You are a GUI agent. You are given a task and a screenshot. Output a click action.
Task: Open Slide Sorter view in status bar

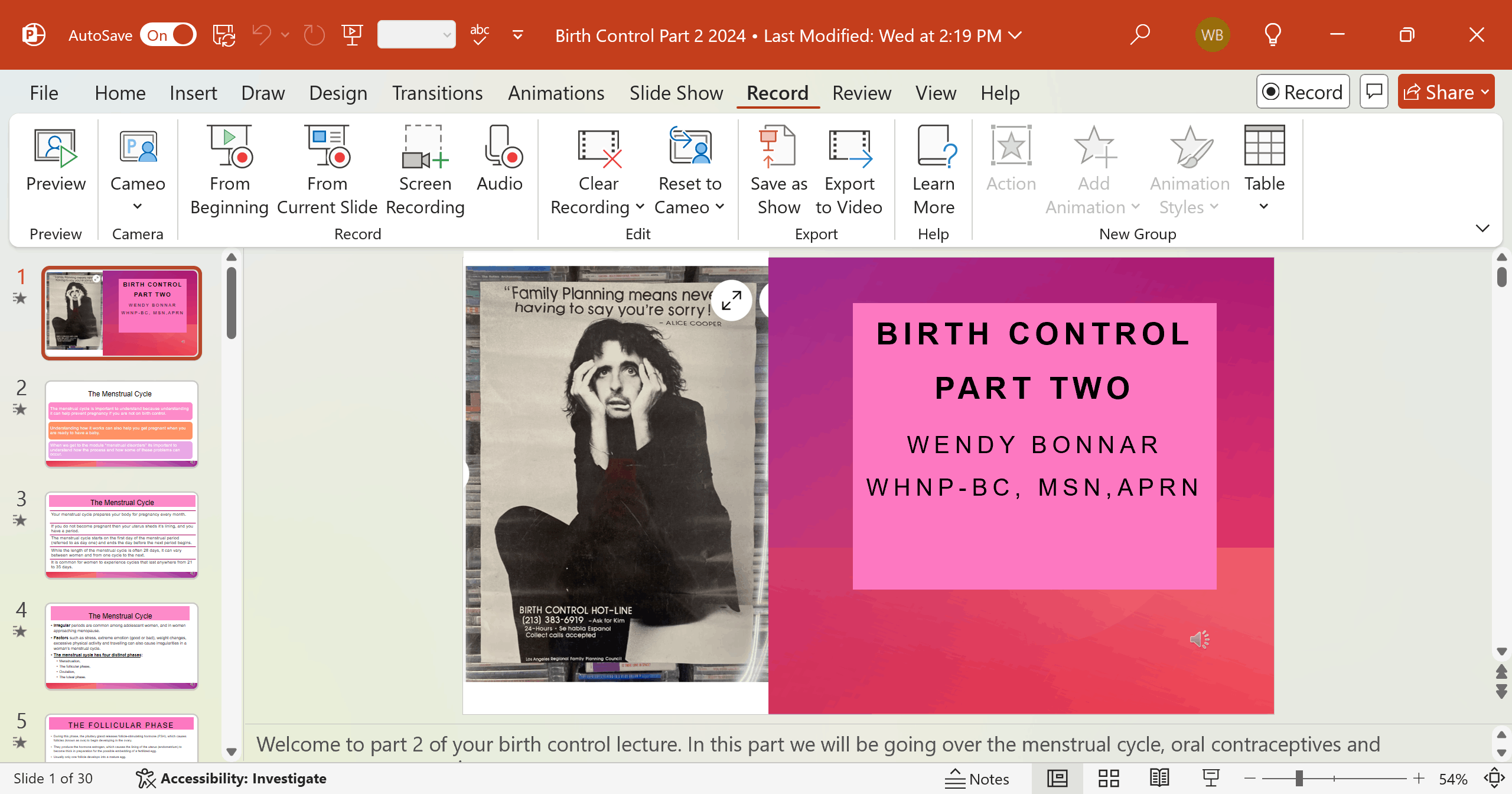1109,779
